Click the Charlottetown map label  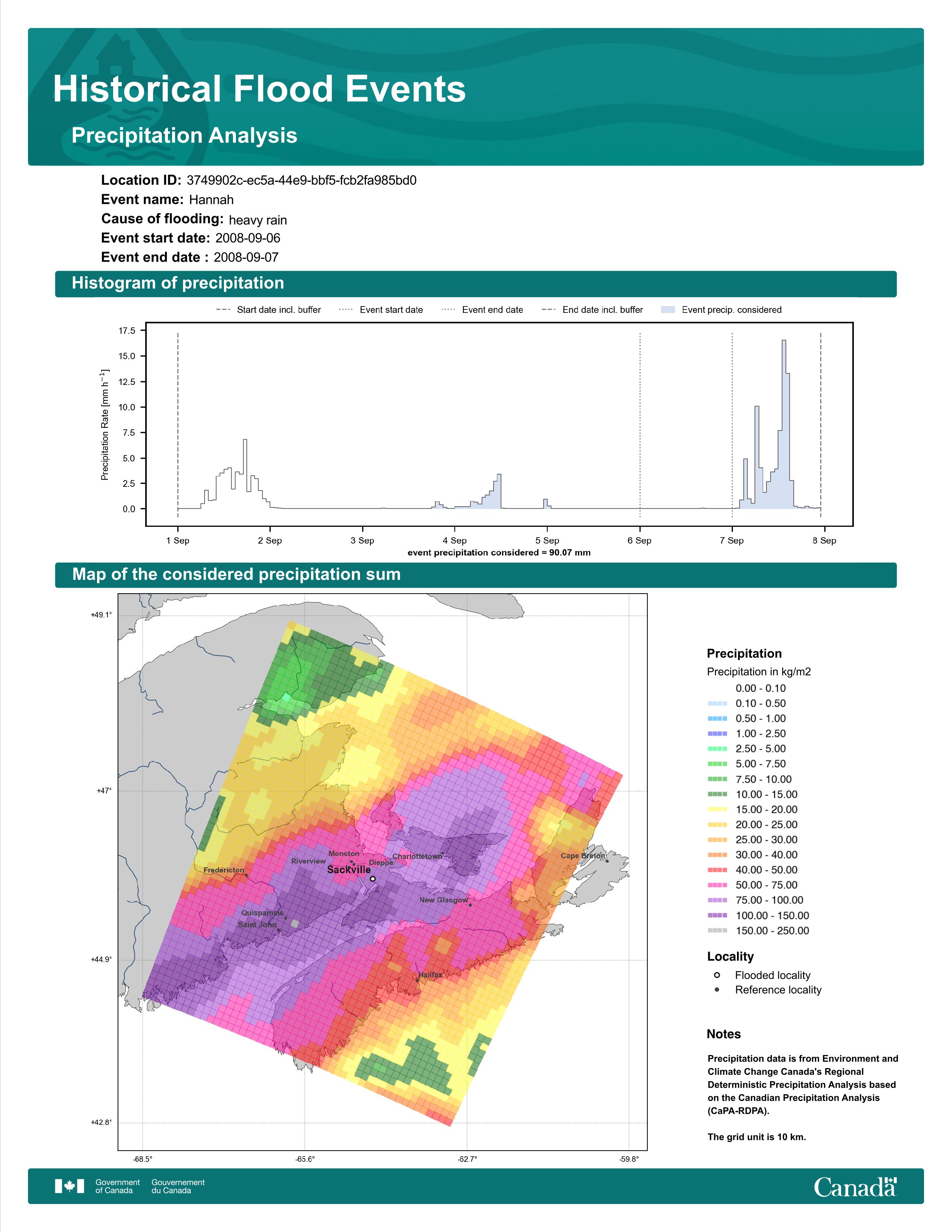[x=417, y=856]
